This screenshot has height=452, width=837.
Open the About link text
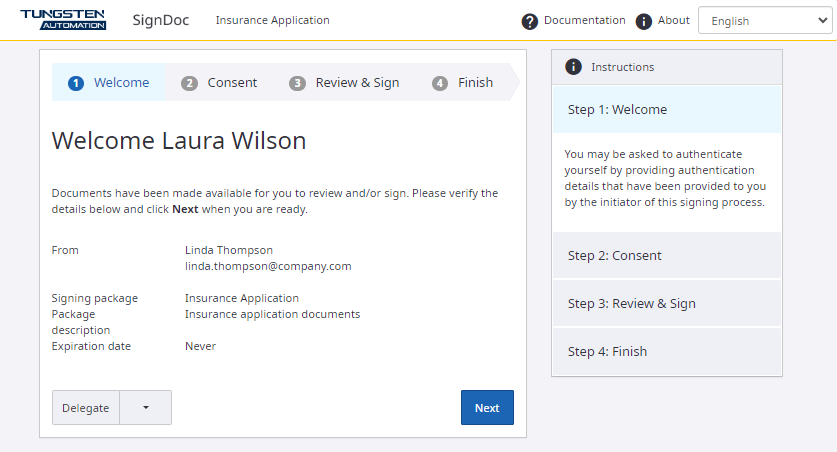[674, 21]
